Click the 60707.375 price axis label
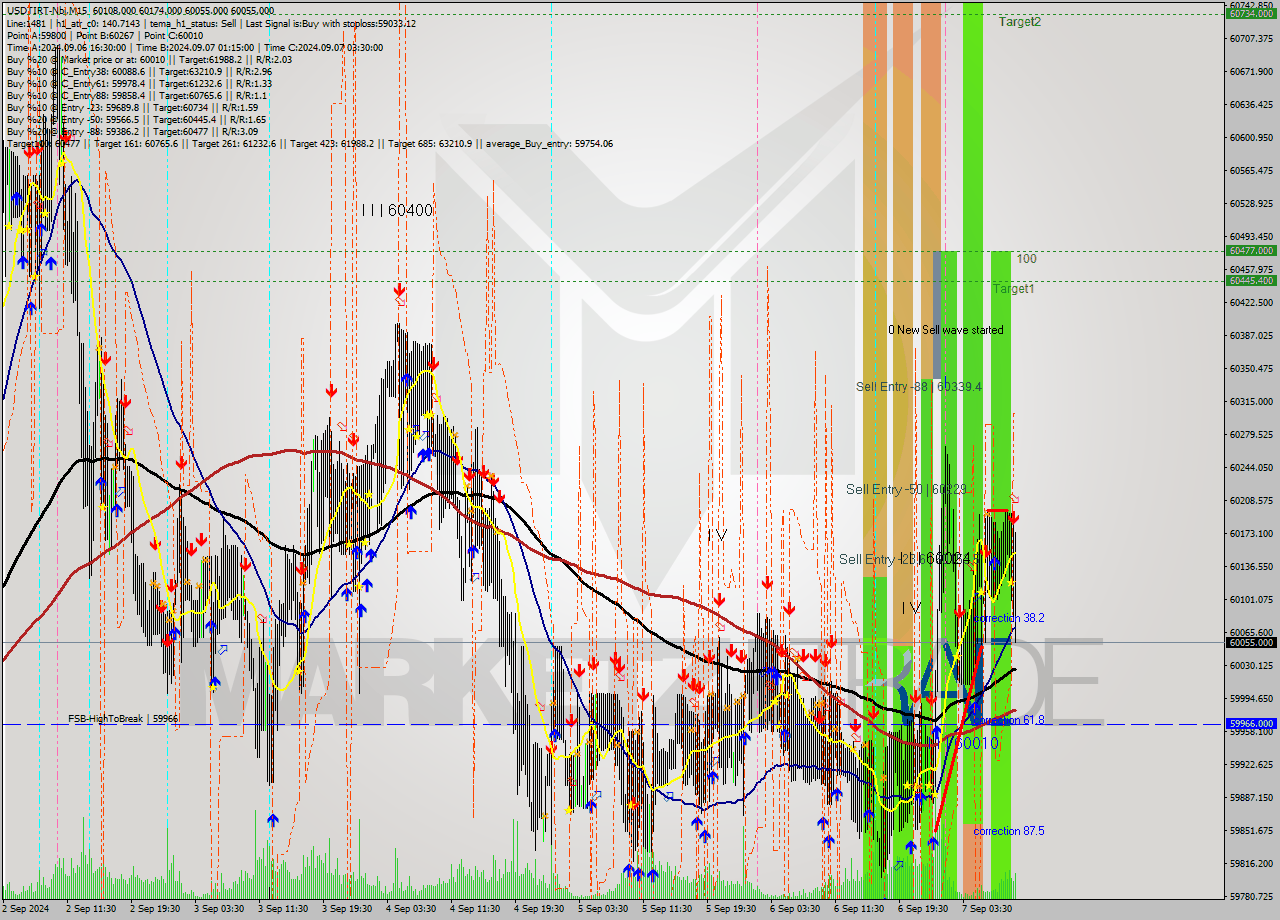1280x920 pixels. pos(1253,38)
